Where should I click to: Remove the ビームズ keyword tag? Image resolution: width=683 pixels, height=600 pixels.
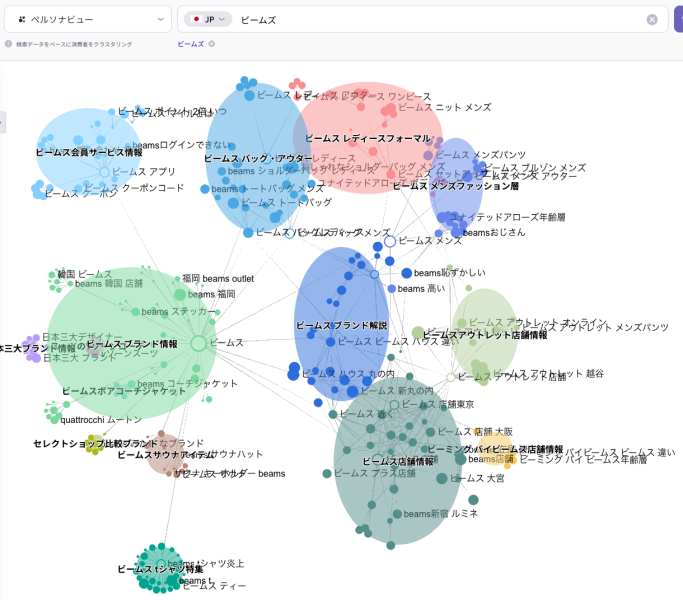tap(211, 44)
